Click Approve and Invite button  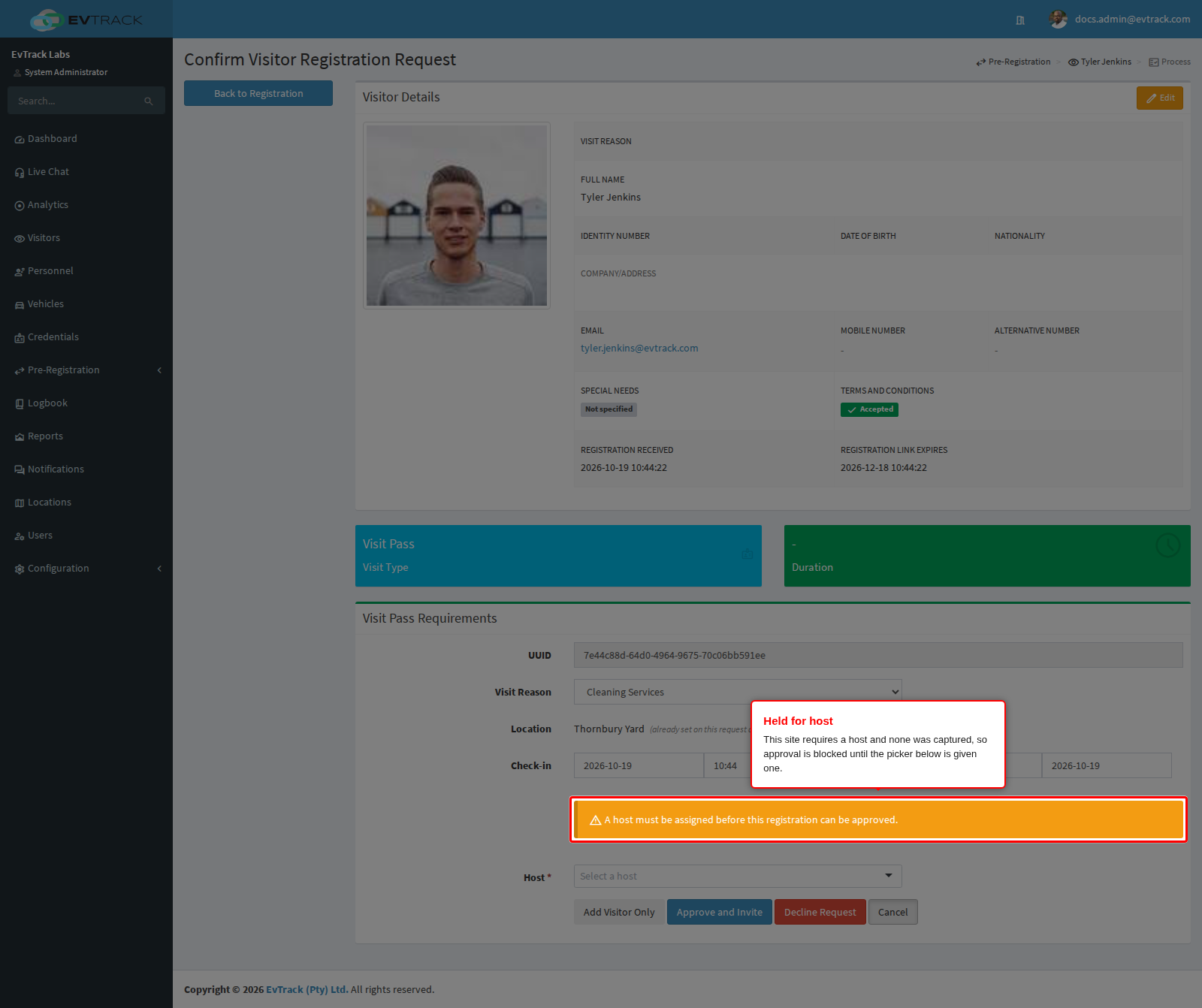[x=720, y=912]
